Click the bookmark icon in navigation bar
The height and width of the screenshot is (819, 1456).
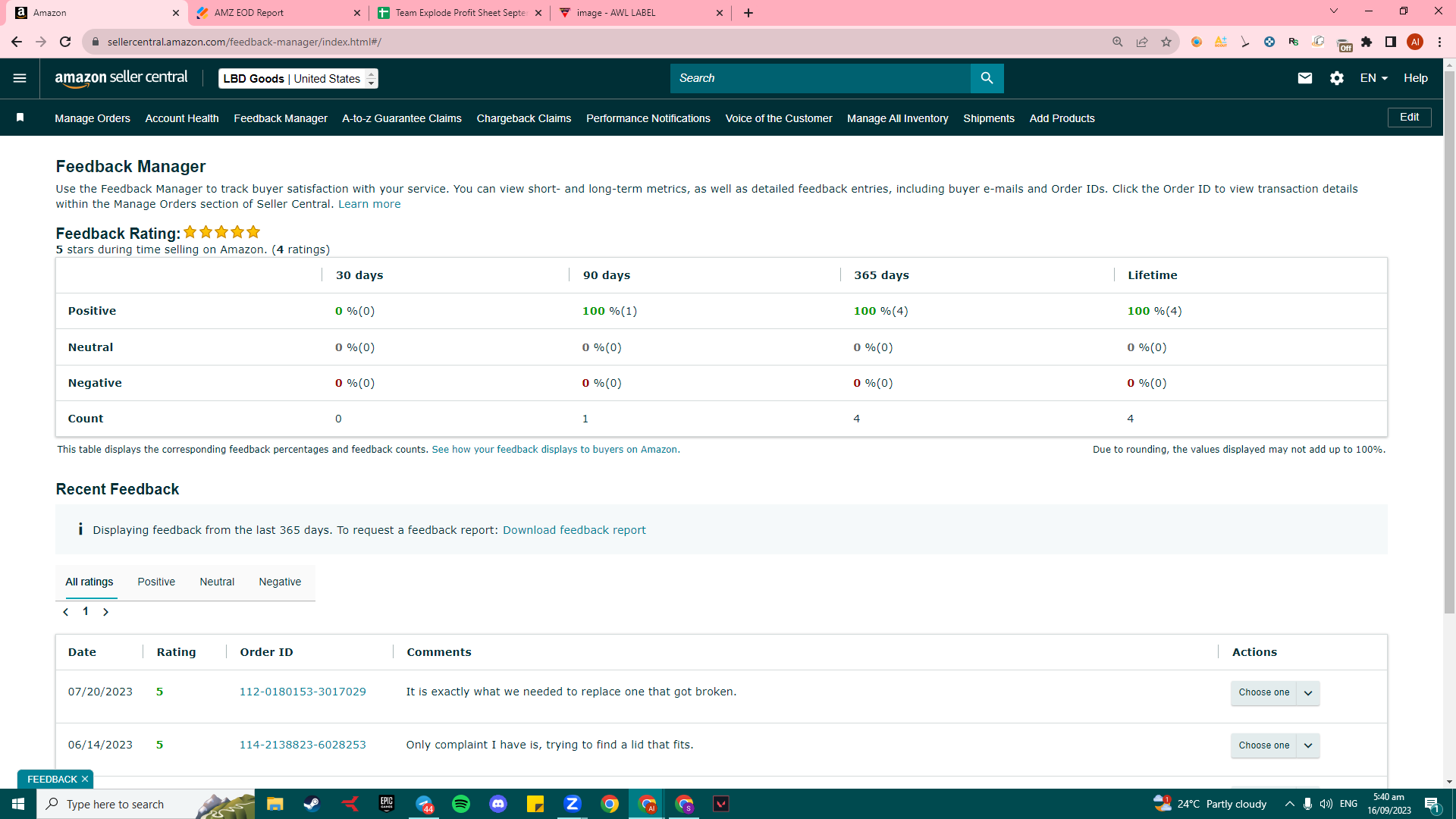click(20, 118)
